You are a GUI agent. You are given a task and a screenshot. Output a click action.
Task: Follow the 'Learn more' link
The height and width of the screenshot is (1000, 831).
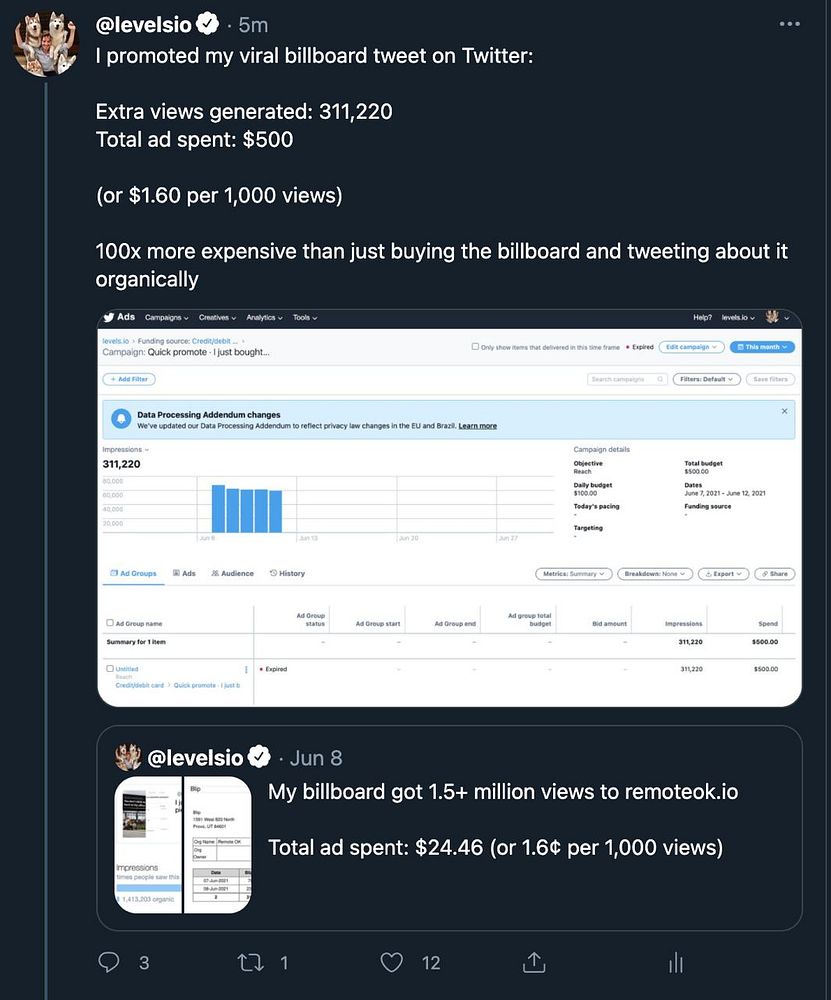point(477,426)
